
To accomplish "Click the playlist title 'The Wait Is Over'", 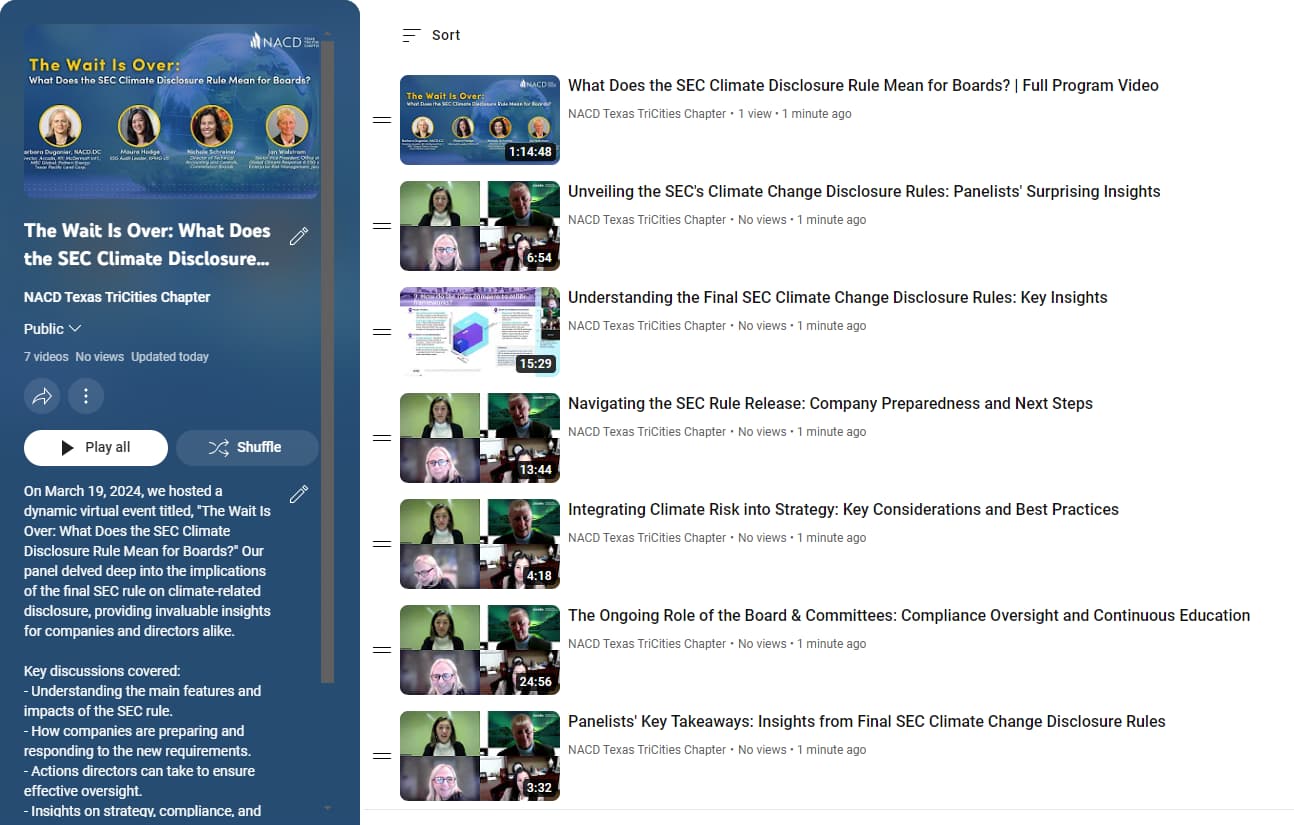I will pos(147,244).
